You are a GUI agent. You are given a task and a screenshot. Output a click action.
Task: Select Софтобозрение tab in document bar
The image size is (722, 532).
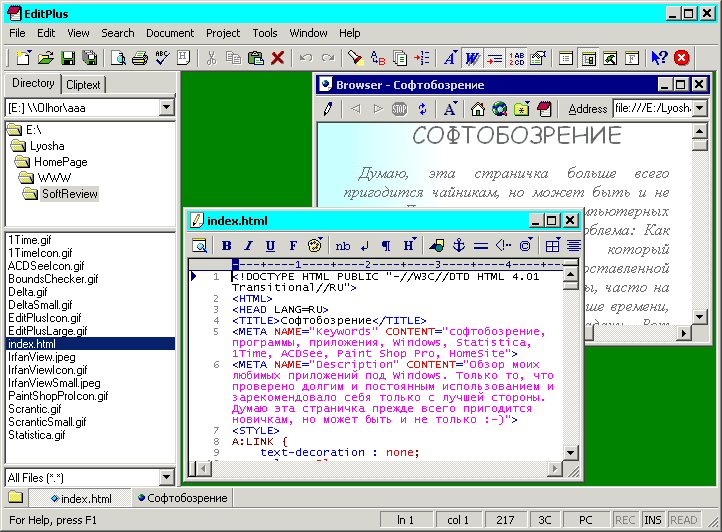[183, 498]
